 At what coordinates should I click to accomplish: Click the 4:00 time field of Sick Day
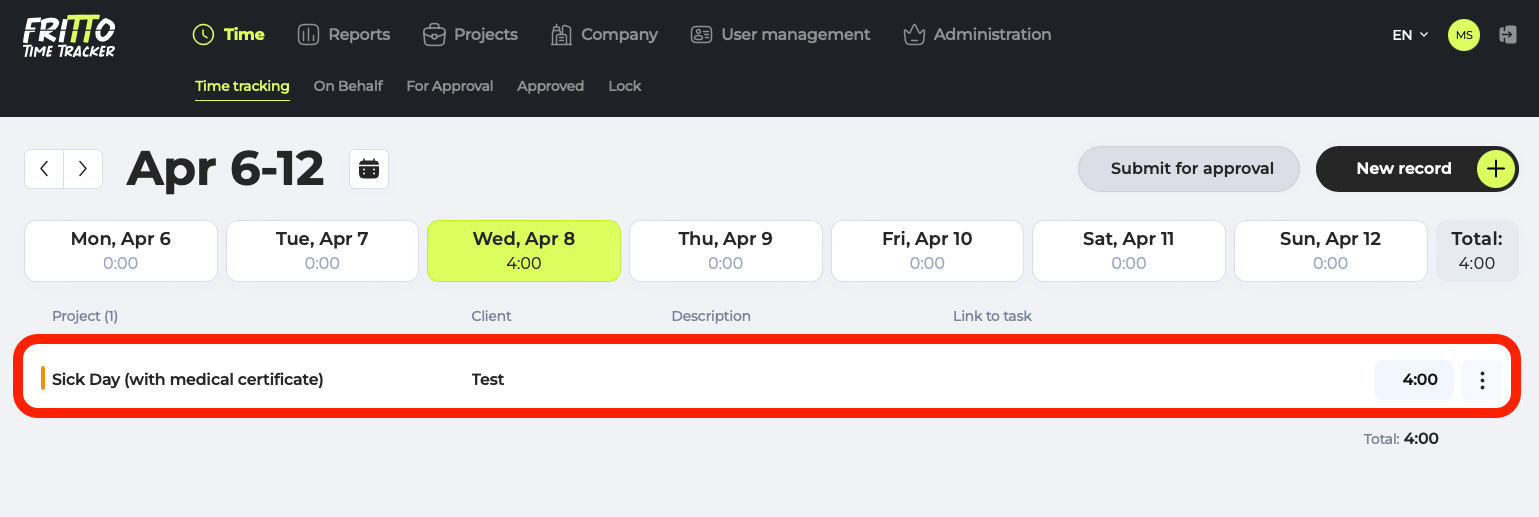coord(1414,380)
